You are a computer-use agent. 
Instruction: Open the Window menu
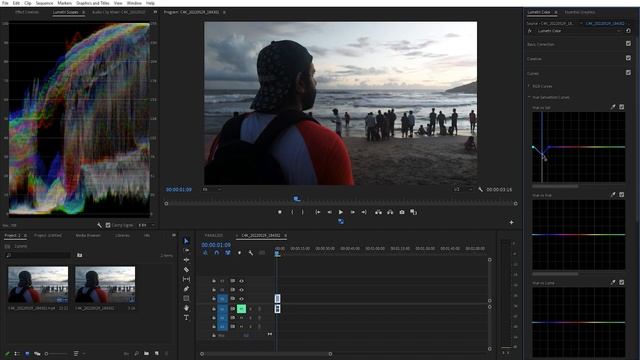coord(134,3)
